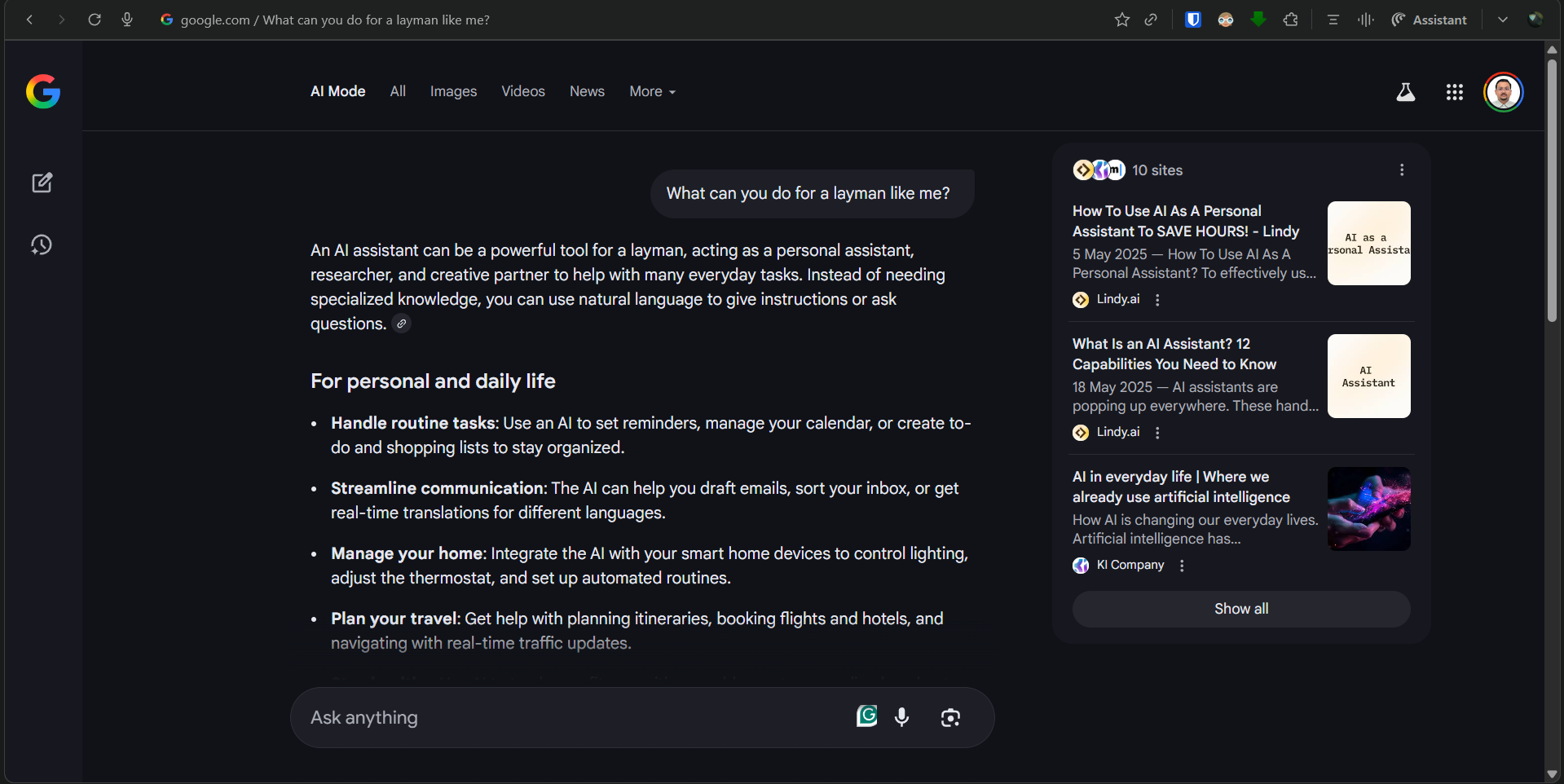
Task: Click the Ask anything input field
Action: pyautogui.click(x=571, y=717)
